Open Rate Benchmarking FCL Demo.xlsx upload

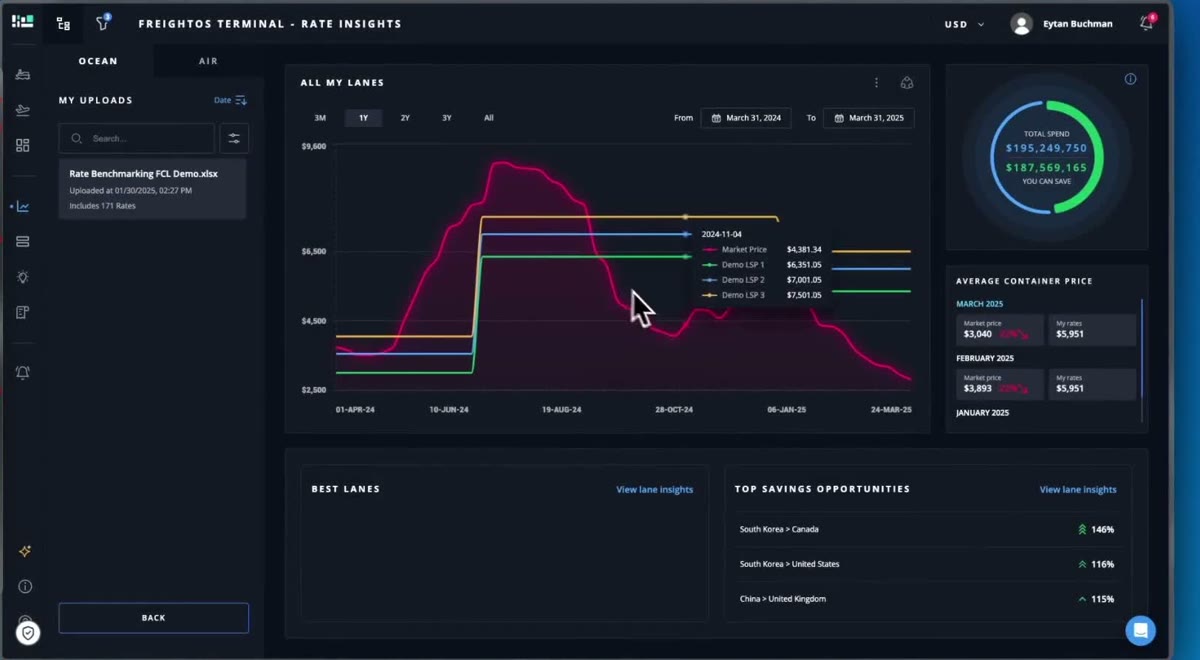click(x=152, y=189)
